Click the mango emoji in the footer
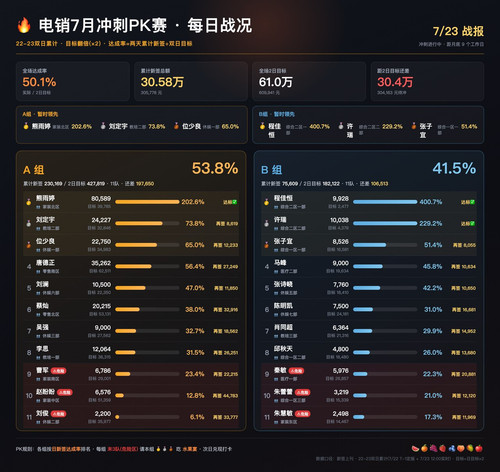 470,449
